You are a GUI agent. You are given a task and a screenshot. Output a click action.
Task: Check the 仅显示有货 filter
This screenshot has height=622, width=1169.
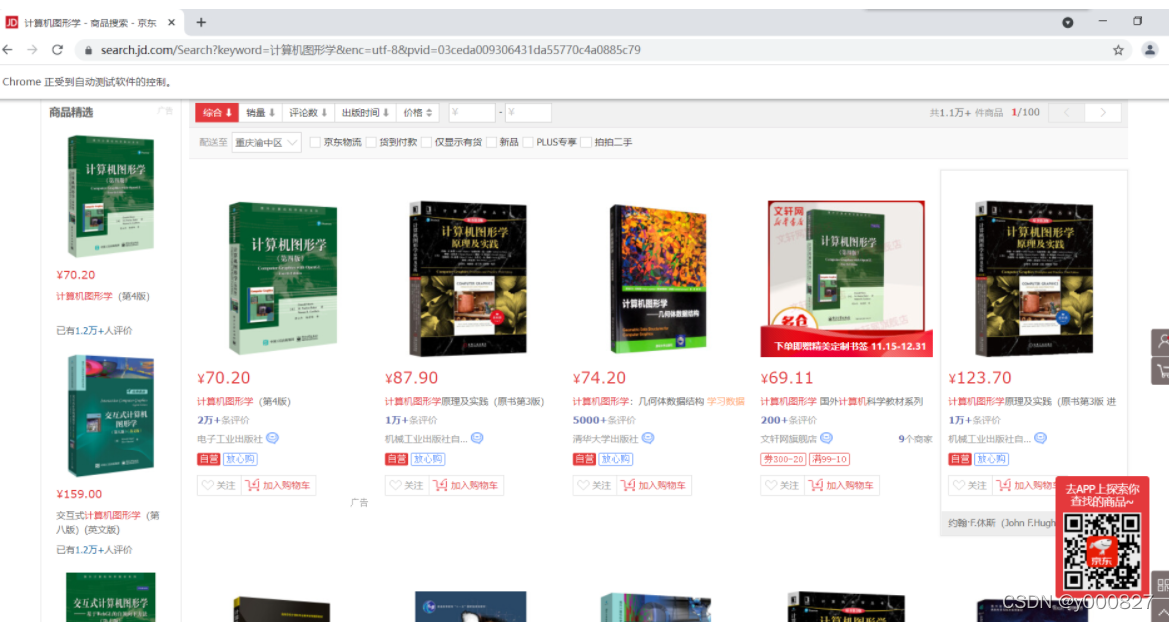pyautogui.click(x=426, y=142)
